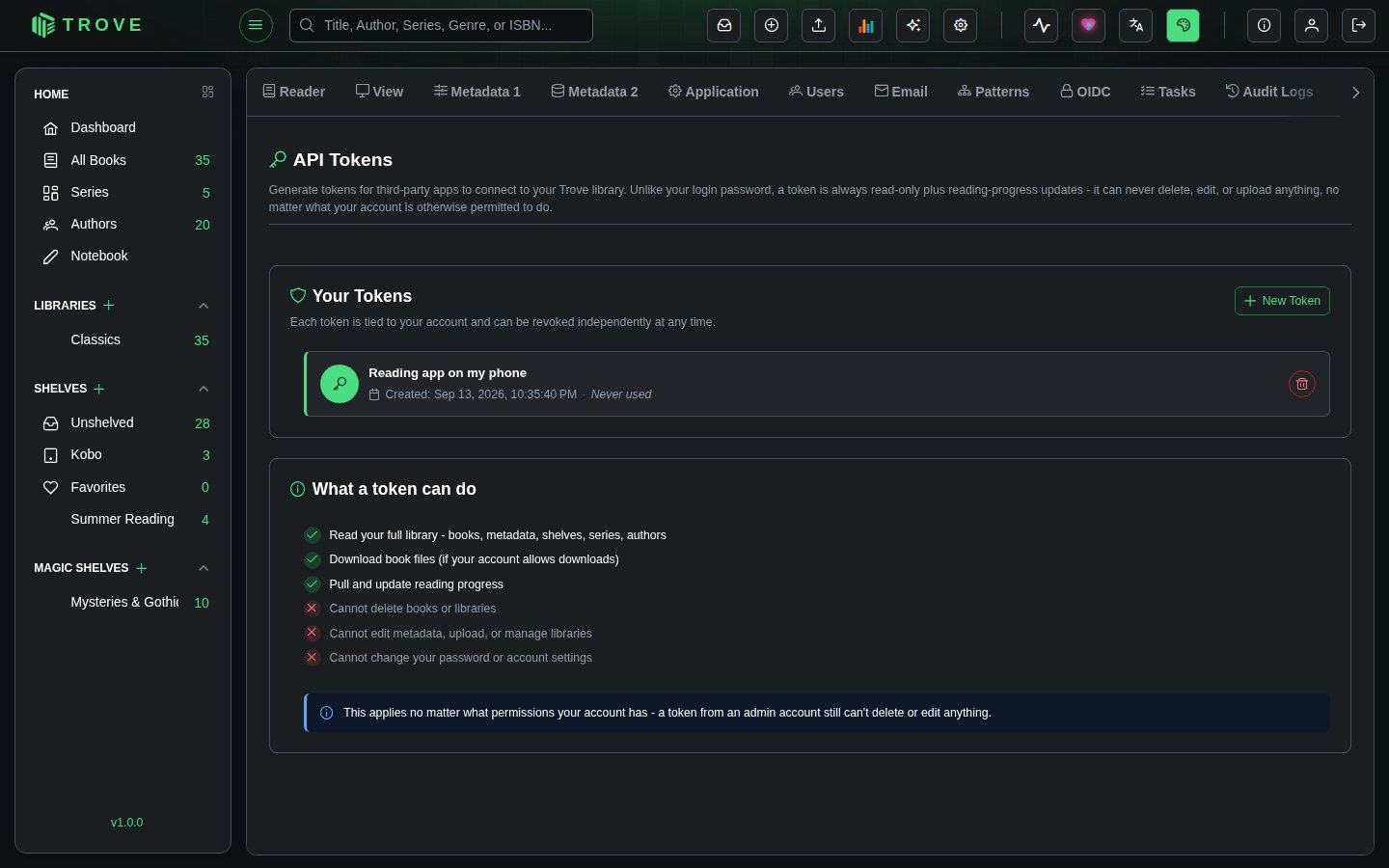Click the pink heart donate icon
The image size is (1389, 868).
click(x=1089, y=25)
